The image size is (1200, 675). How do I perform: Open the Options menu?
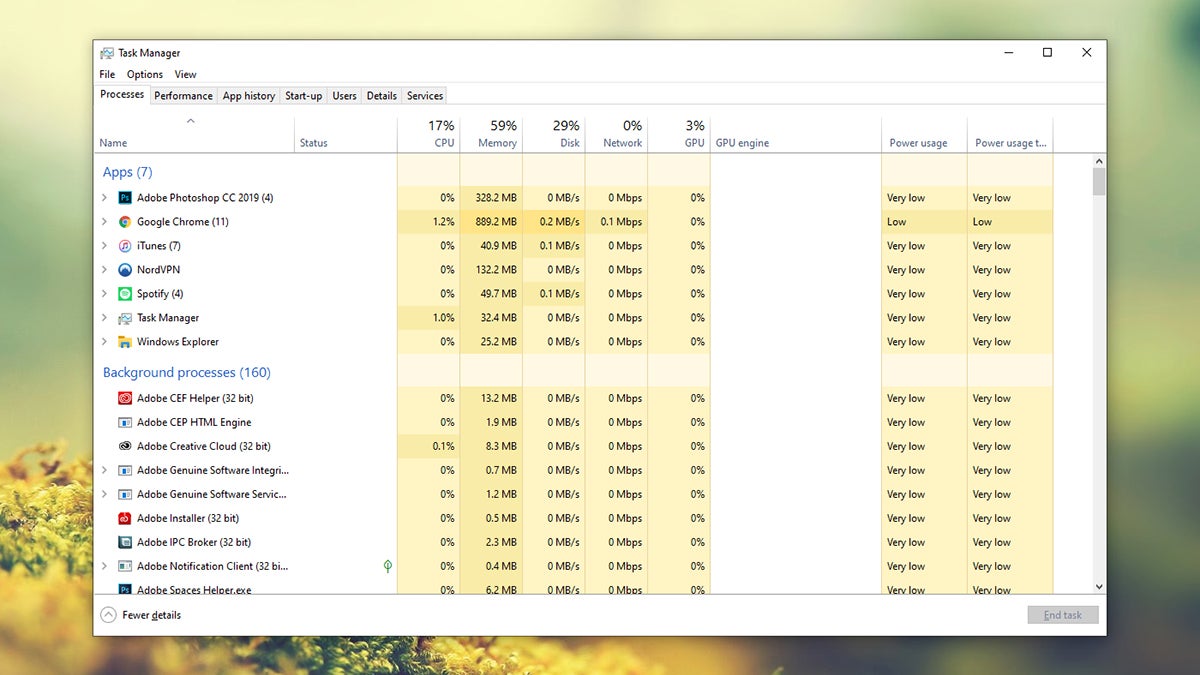[145, 74]
